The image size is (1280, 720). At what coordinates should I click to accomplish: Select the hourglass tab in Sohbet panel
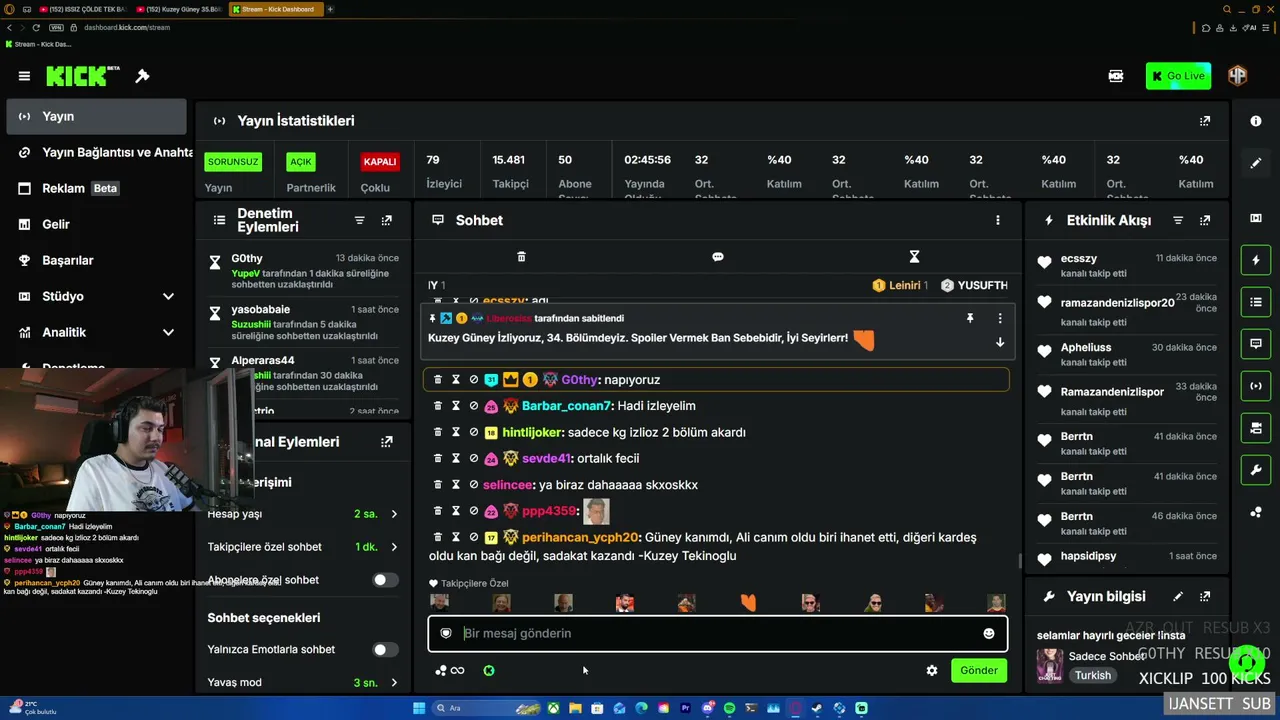[x=914, y=257]
